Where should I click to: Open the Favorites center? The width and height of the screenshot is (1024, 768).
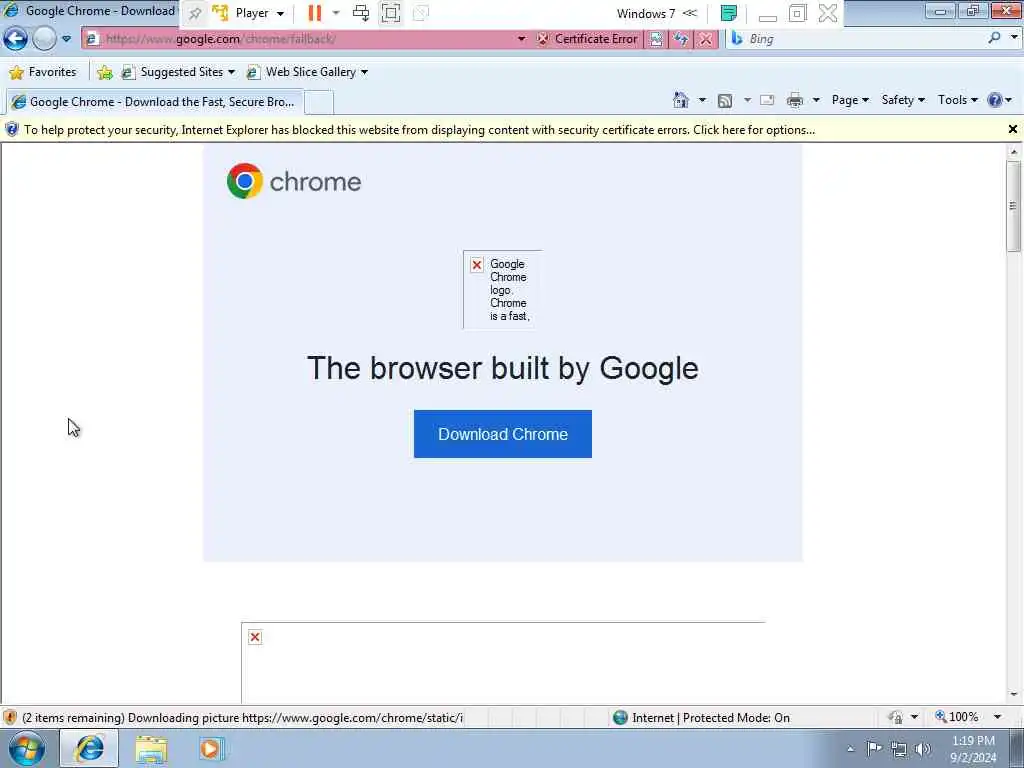click(43, 72)
